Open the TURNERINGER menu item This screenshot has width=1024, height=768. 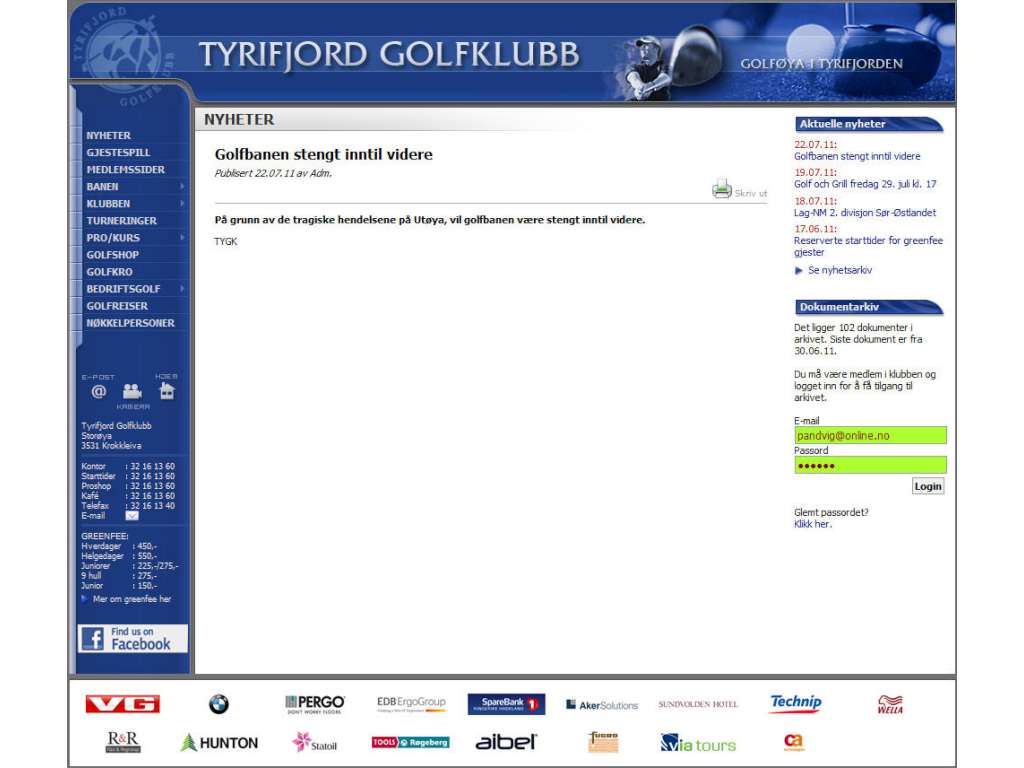coord(121,221)
